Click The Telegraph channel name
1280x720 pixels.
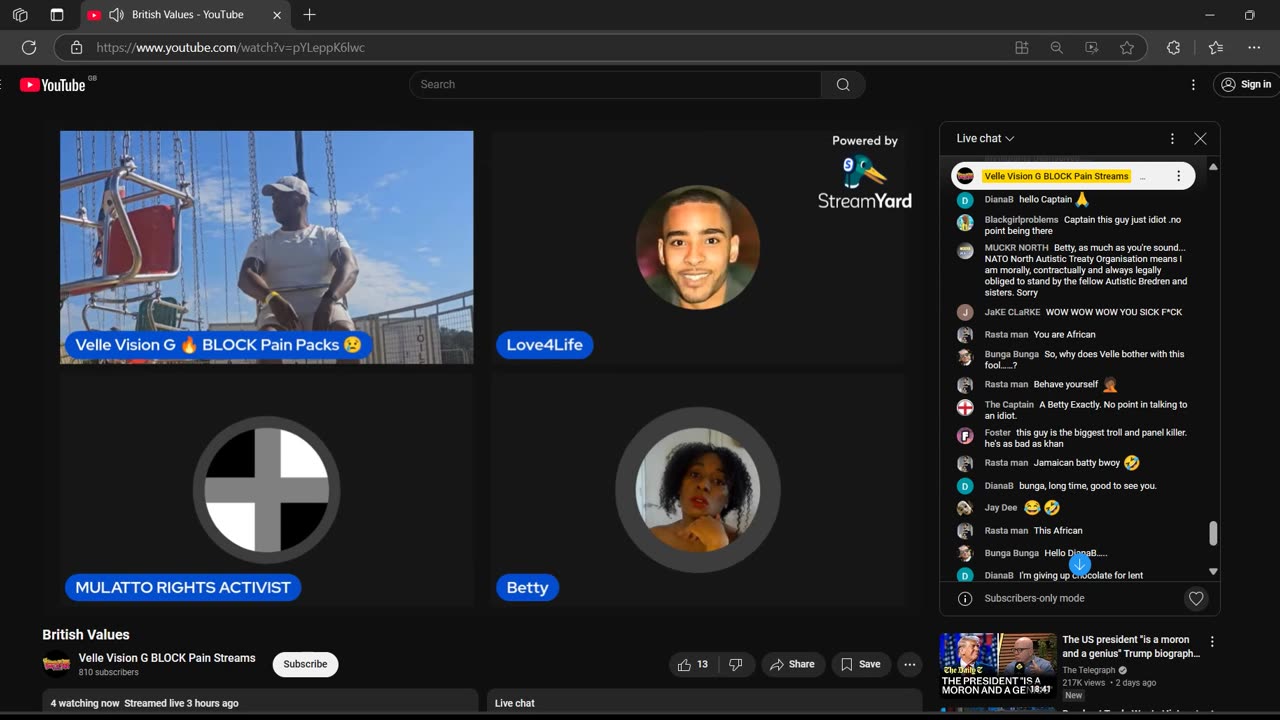[x=1089, y=670]
